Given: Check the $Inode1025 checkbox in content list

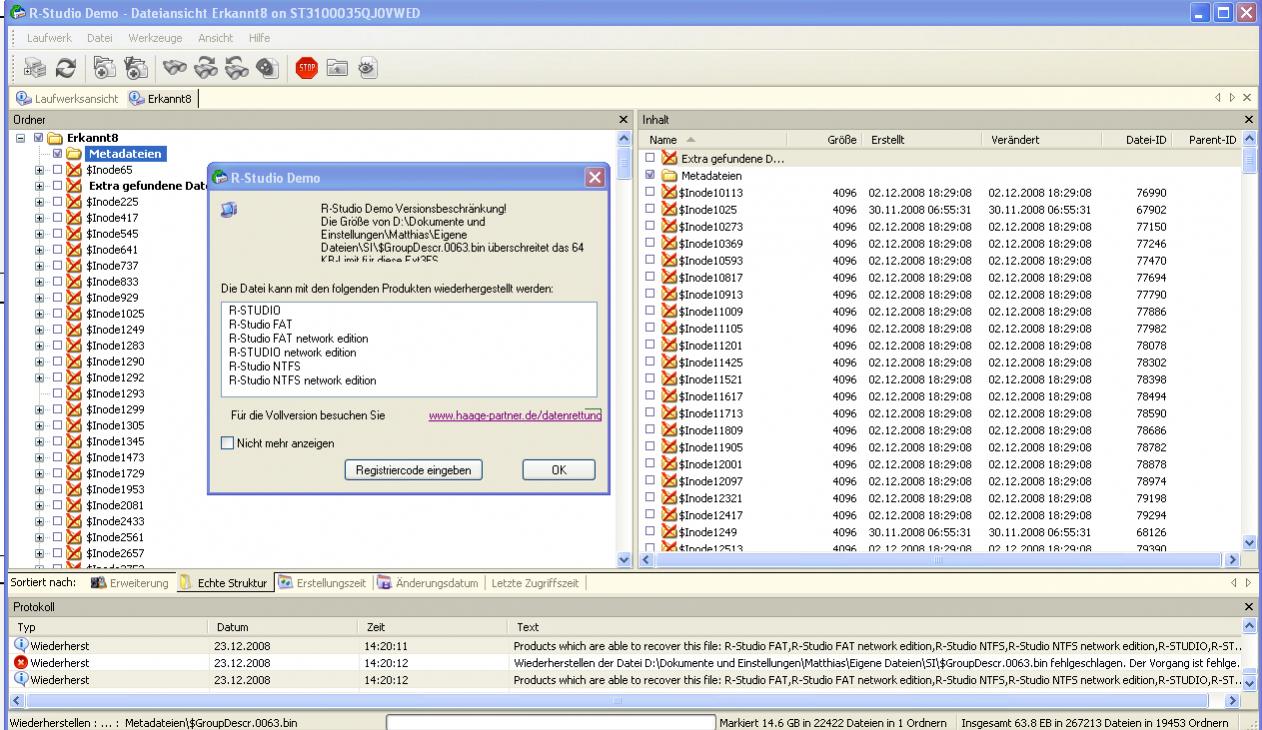Looking at the screenshot, I should pyautogui.click(x=651, y=210).
